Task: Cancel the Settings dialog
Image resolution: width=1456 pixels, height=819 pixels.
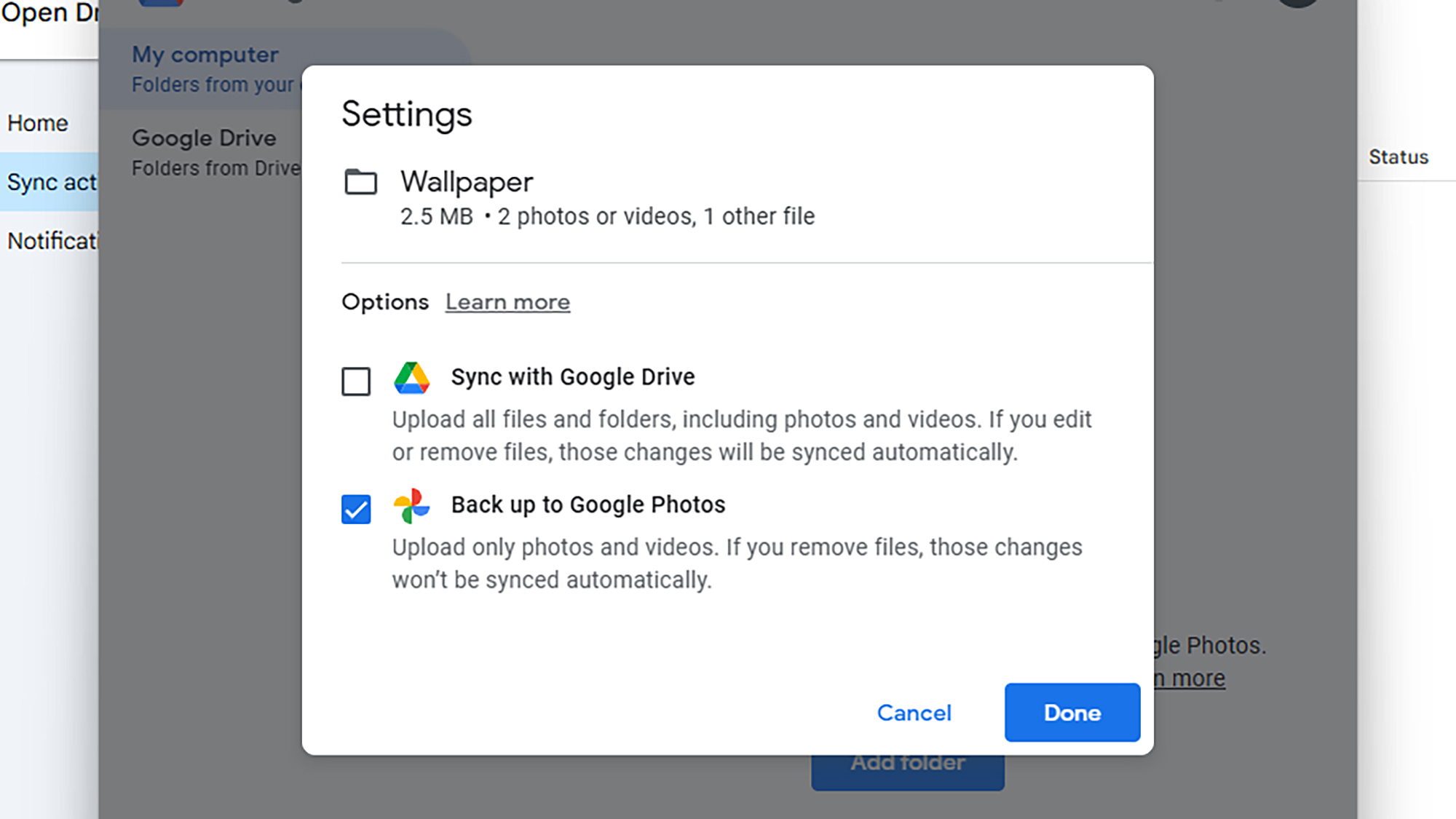Action: 914,713
